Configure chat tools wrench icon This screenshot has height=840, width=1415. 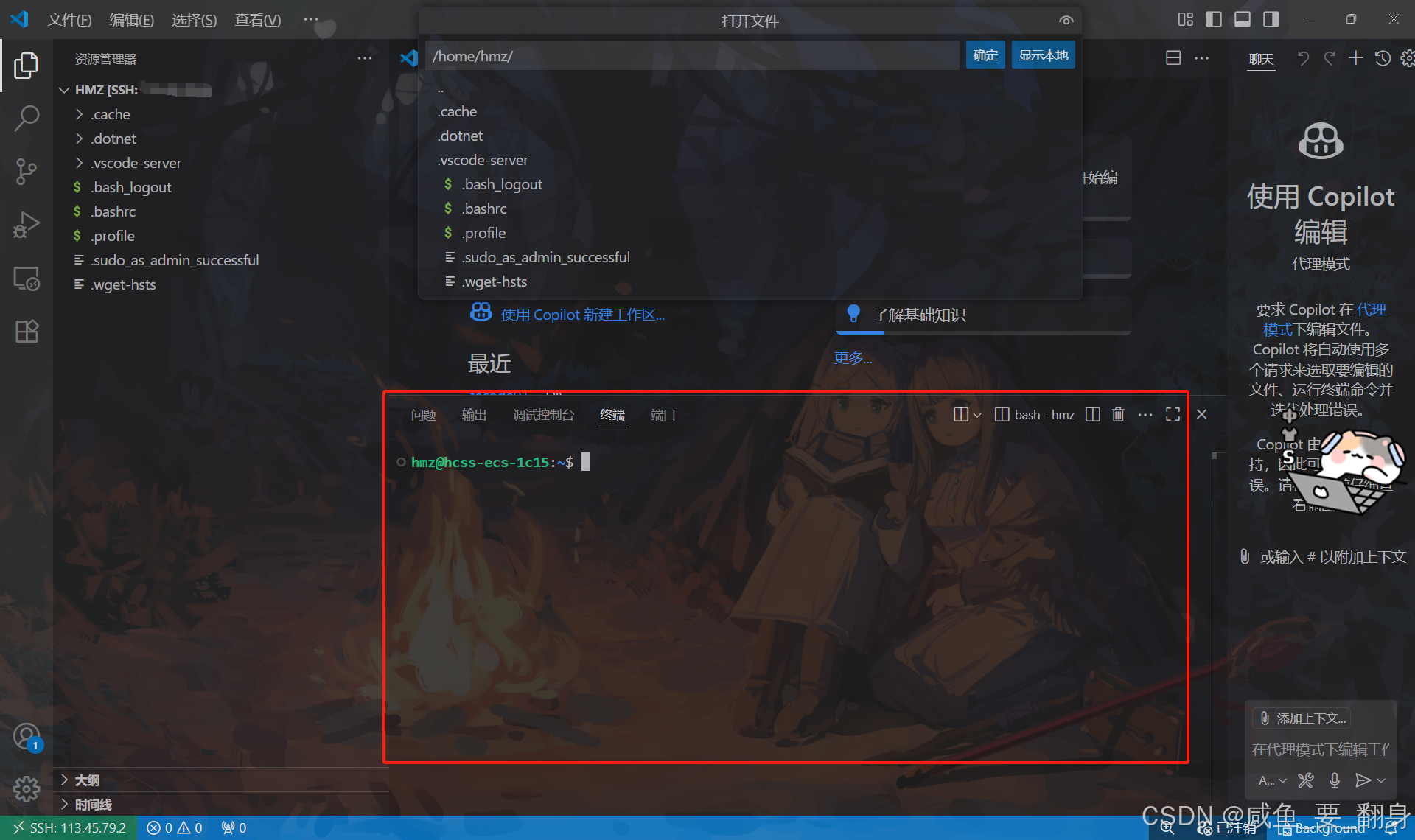pos(1306,780)
